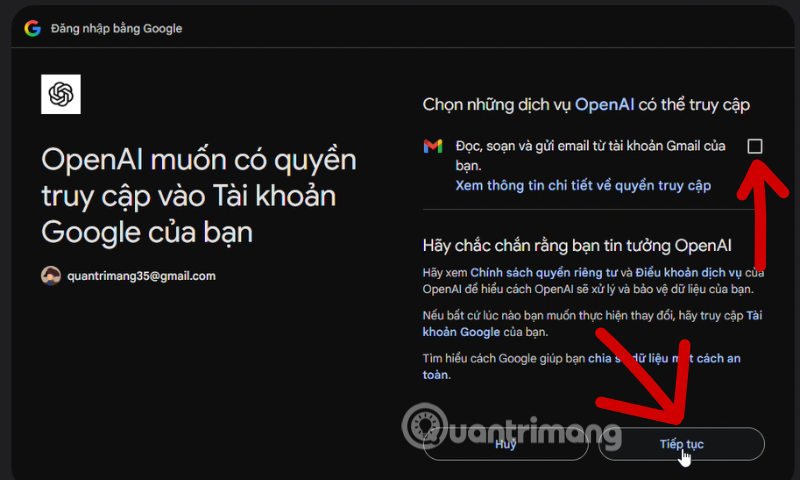The height and width of the screenshot is (480, 800).
Task: Open 'Xem thông tin chi tiết về quyền truy cập'
Action: pos(583,186)
